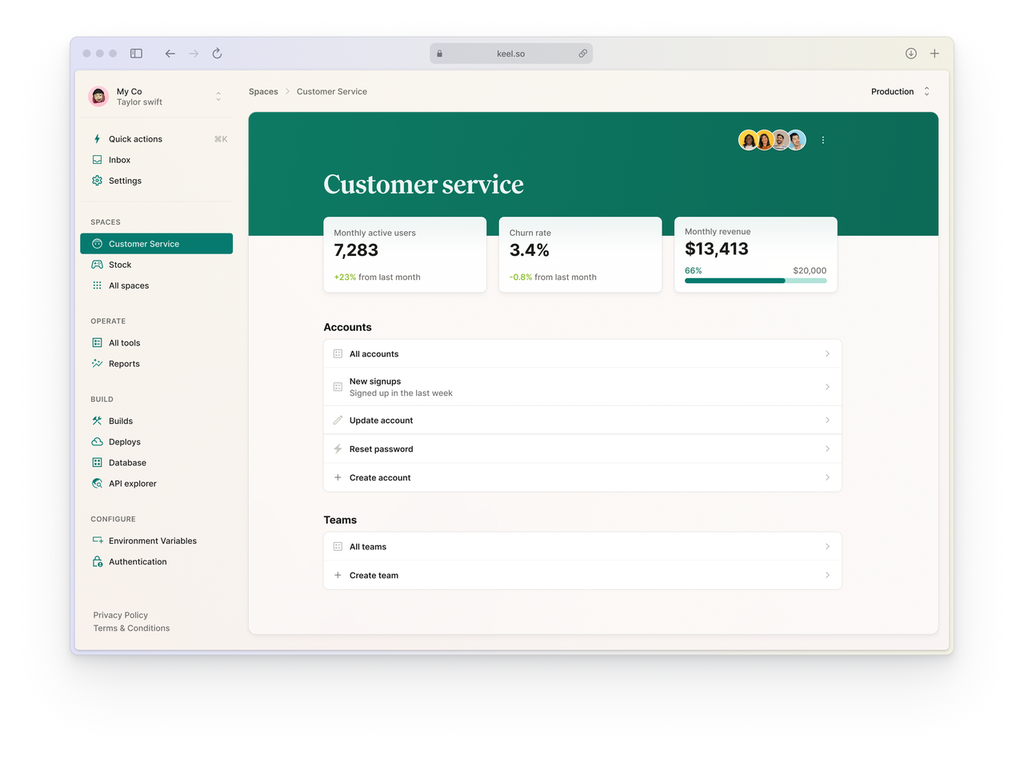1024x758 pixels.
Task: Click the API explorer icon
Action: click(x=97, y=483)
